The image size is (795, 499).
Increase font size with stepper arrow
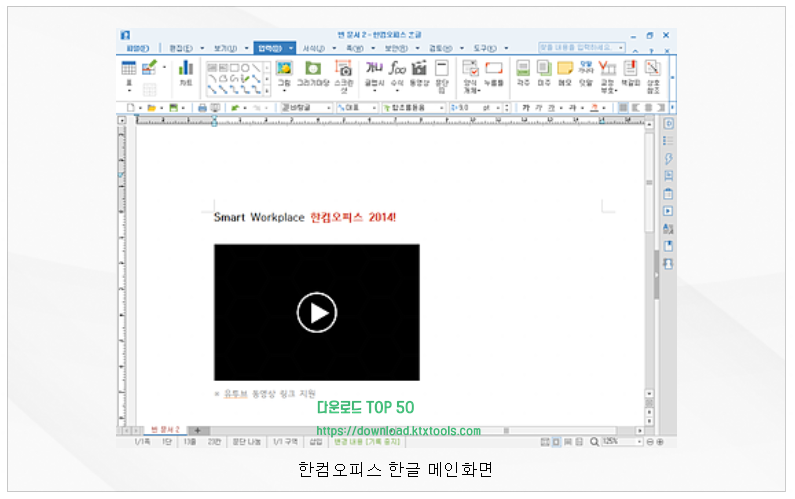507,105
